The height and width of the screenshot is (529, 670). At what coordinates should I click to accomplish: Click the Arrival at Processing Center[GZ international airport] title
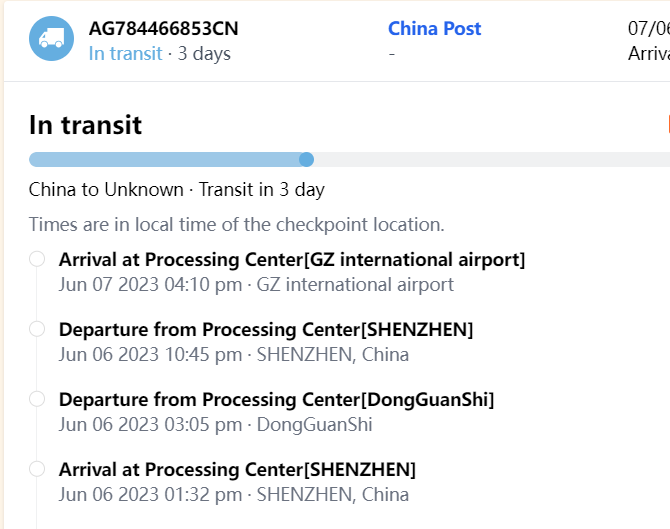[x=292, y=260]
